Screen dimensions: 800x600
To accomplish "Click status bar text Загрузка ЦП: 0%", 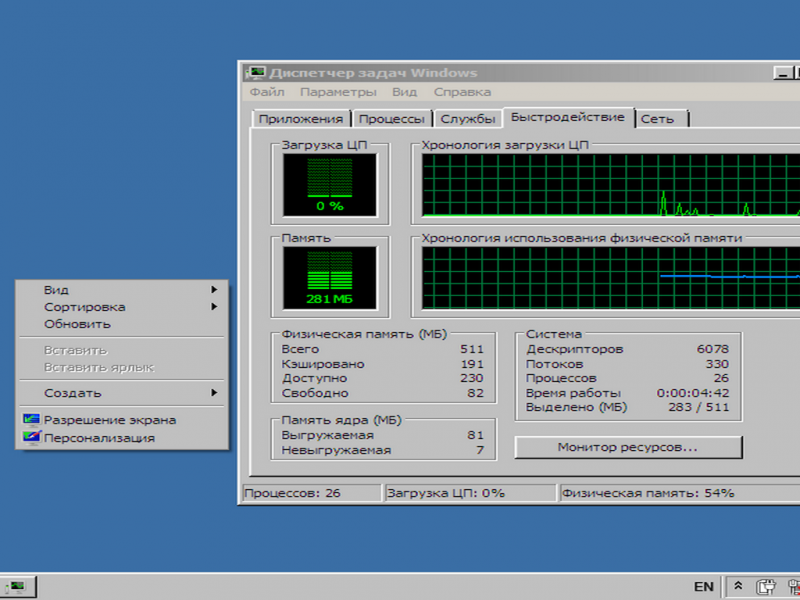I will coord(446,493).
